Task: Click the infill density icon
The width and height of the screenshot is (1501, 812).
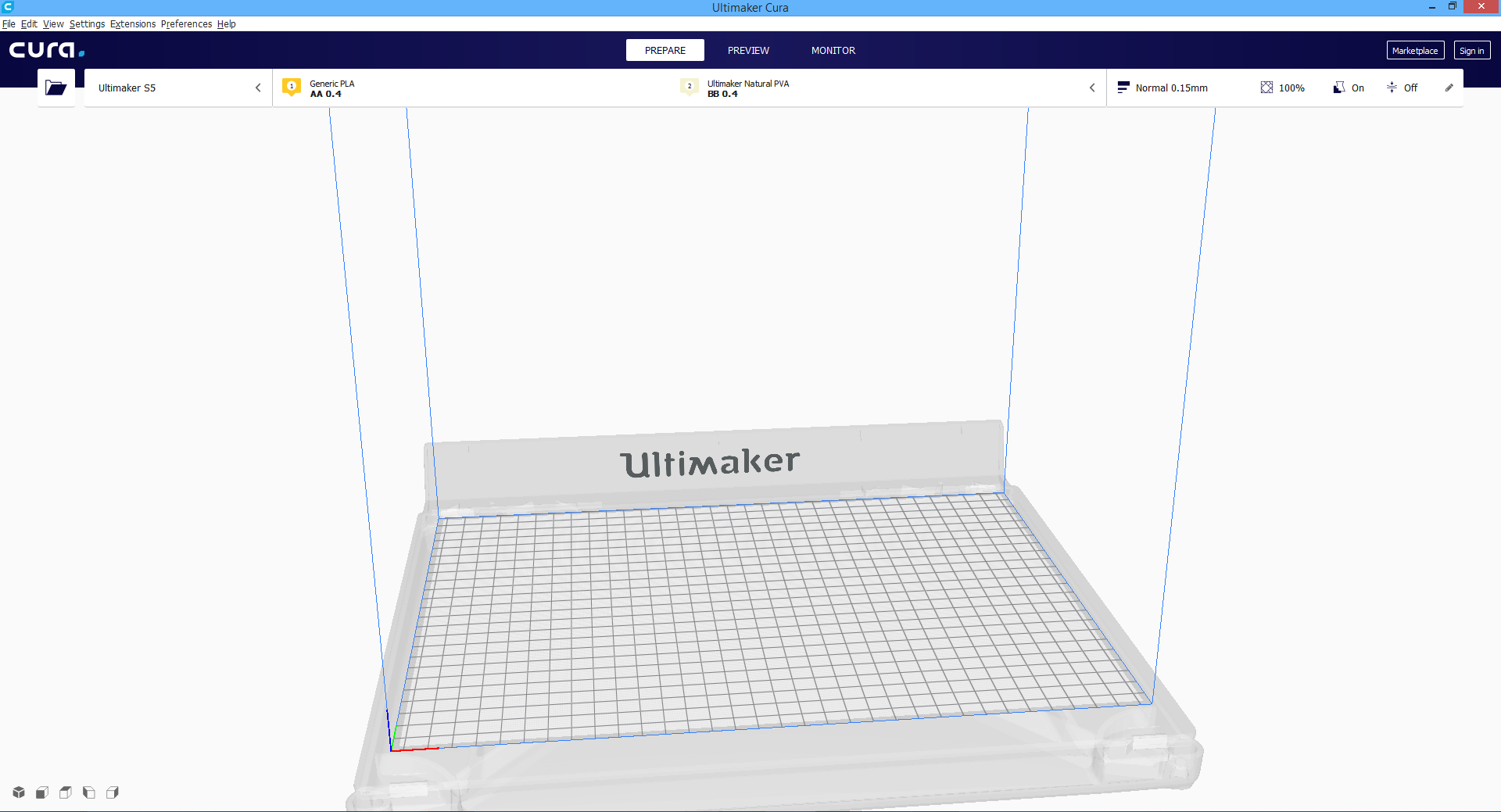Action: [x=1266, y=88]
